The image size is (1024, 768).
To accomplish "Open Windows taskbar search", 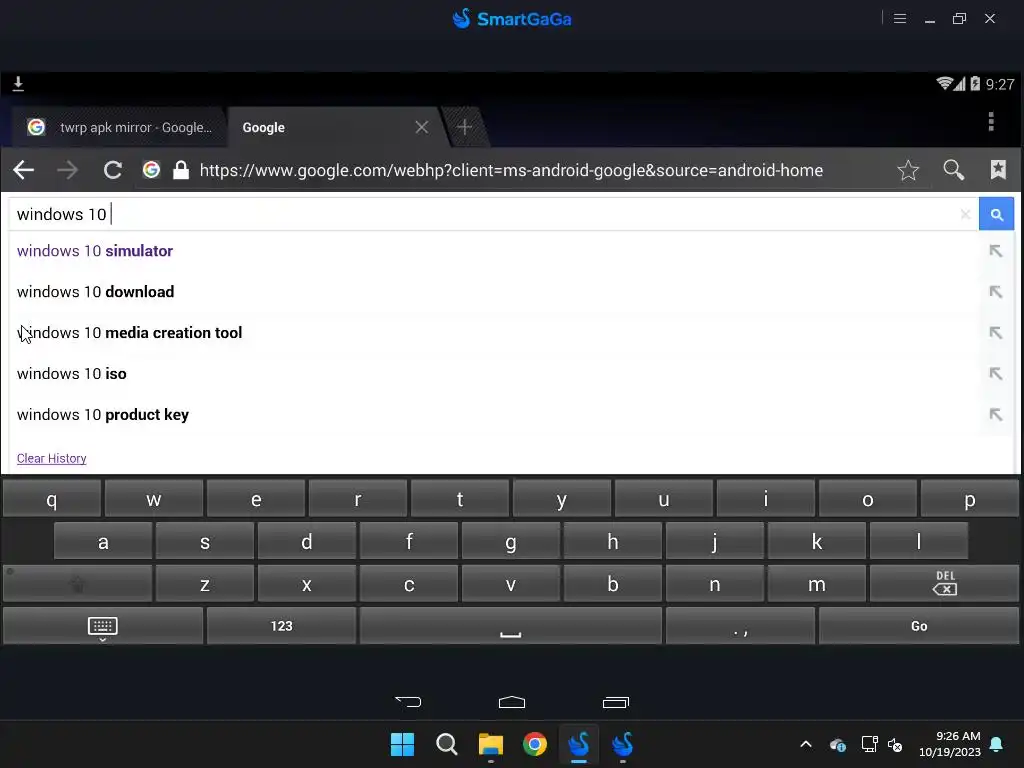I will 447,744.
